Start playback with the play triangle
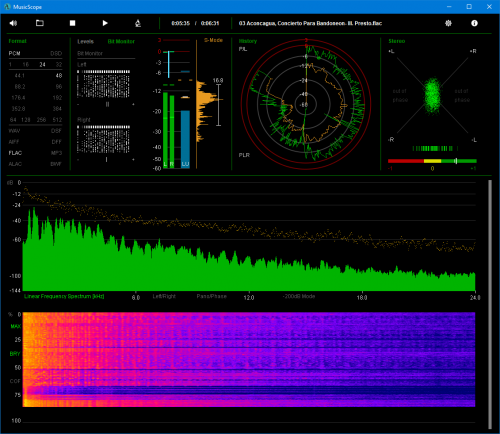The width and height of the screenshot is (500, 434). 105,23
